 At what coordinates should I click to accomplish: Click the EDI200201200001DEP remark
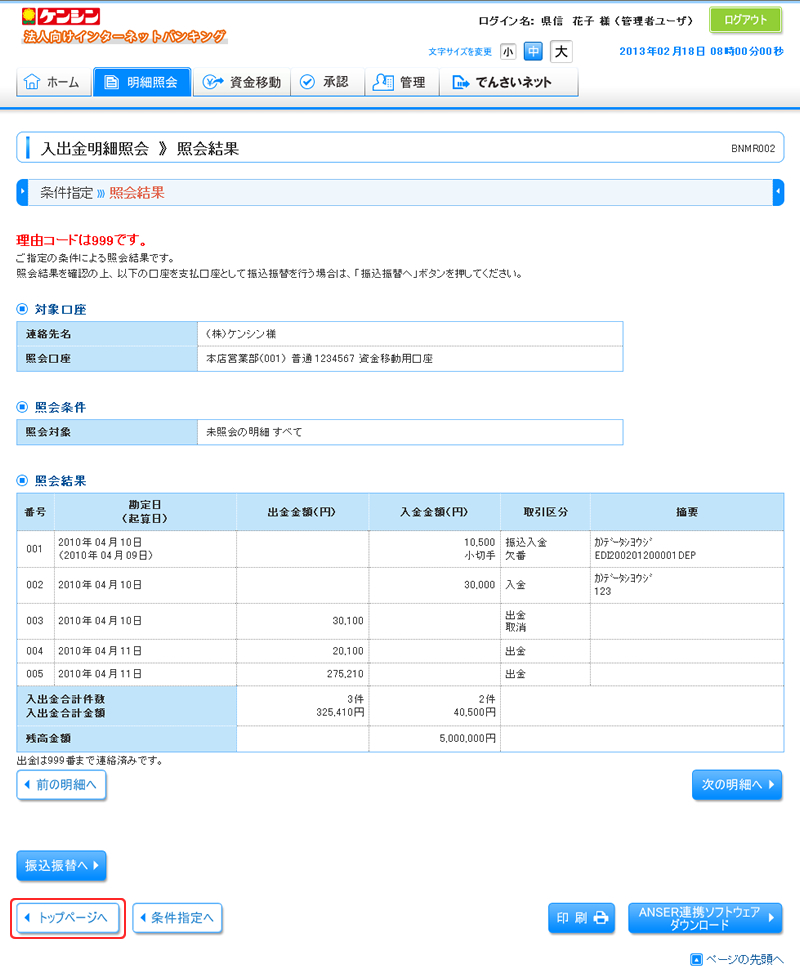pyautogui.click(x=645, y=555)
